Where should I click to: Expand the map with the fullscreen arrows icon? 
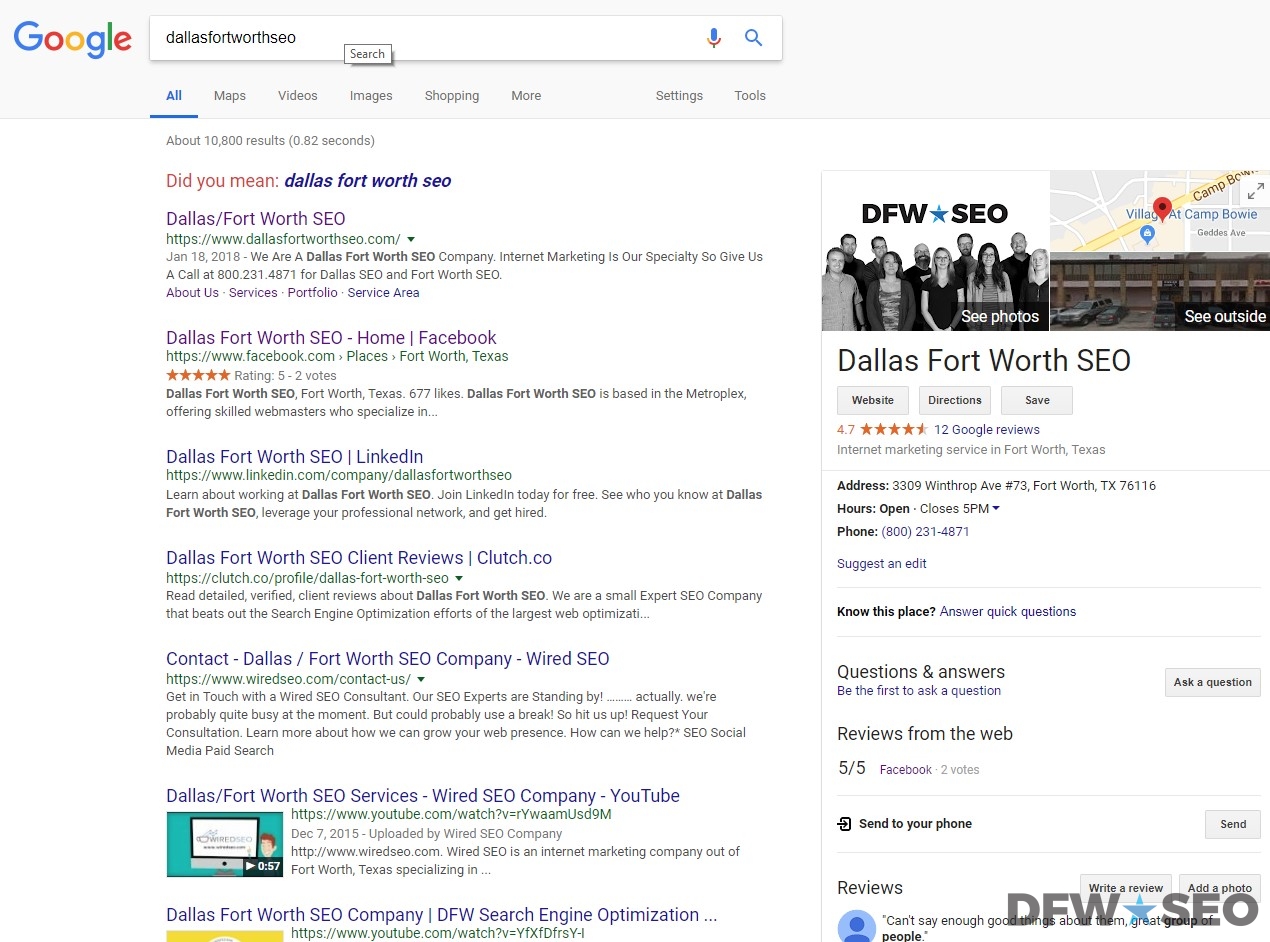(x=1255, y=191)
